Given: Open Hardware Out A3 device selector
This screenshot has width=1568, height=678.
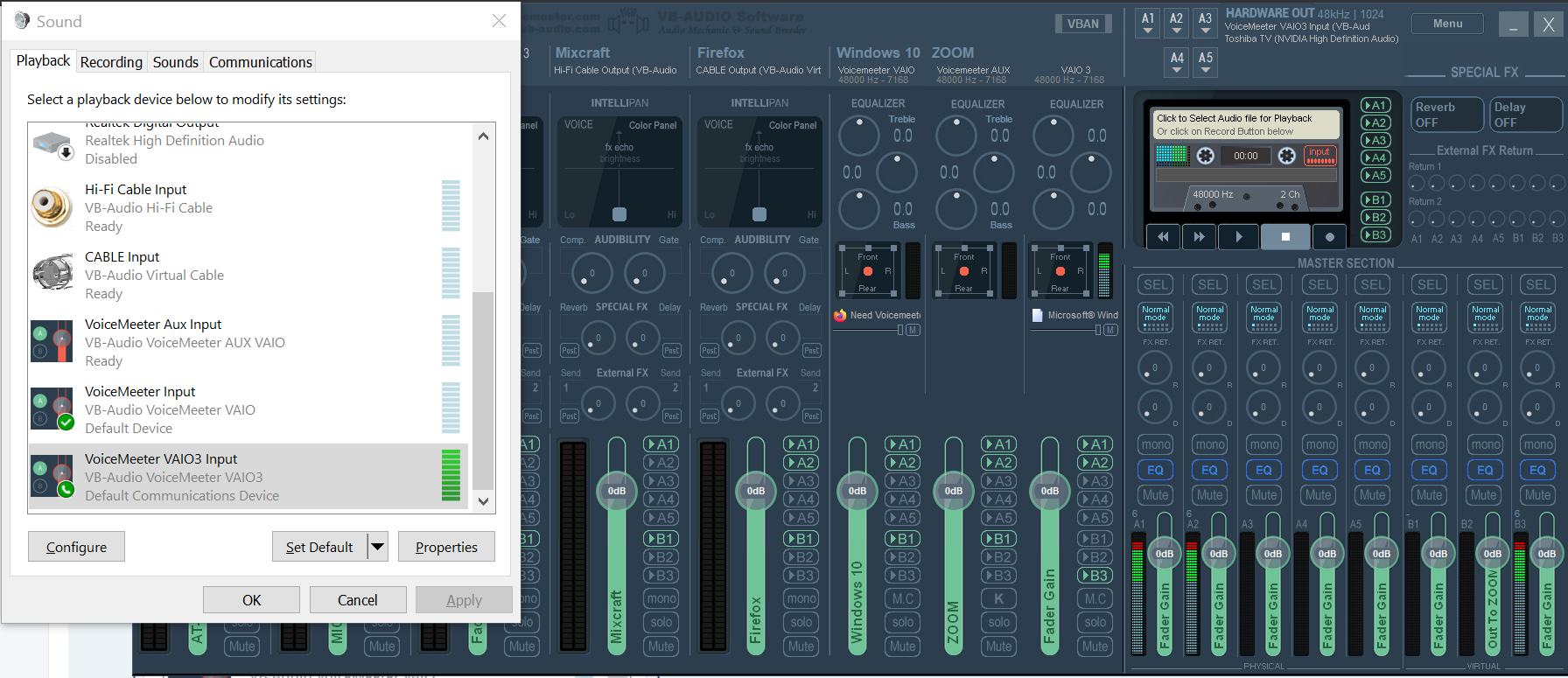Looking at the screenshot, I should 1205,23.
